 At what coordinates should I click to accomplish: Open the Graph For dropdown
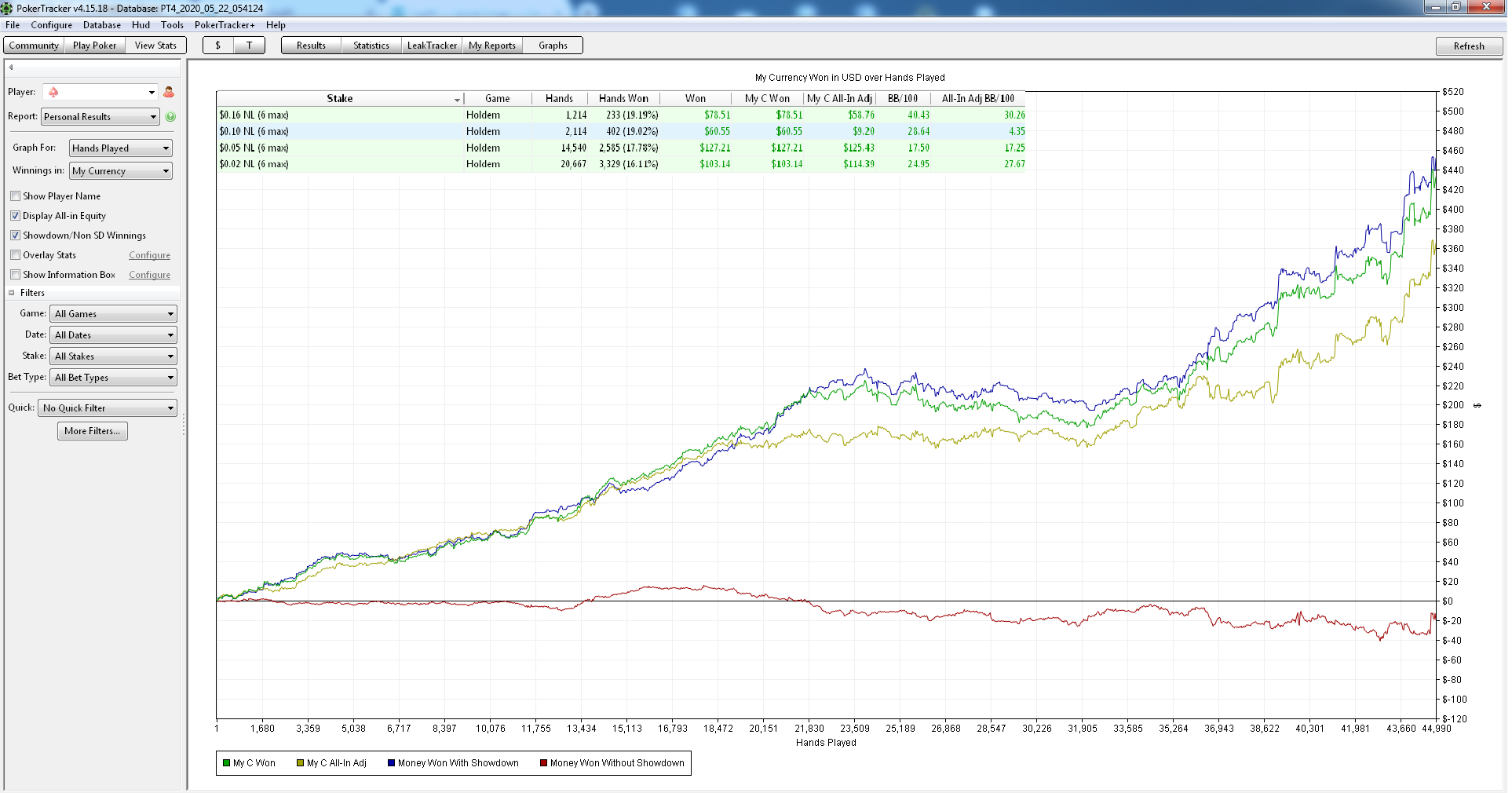coord(121,148)
